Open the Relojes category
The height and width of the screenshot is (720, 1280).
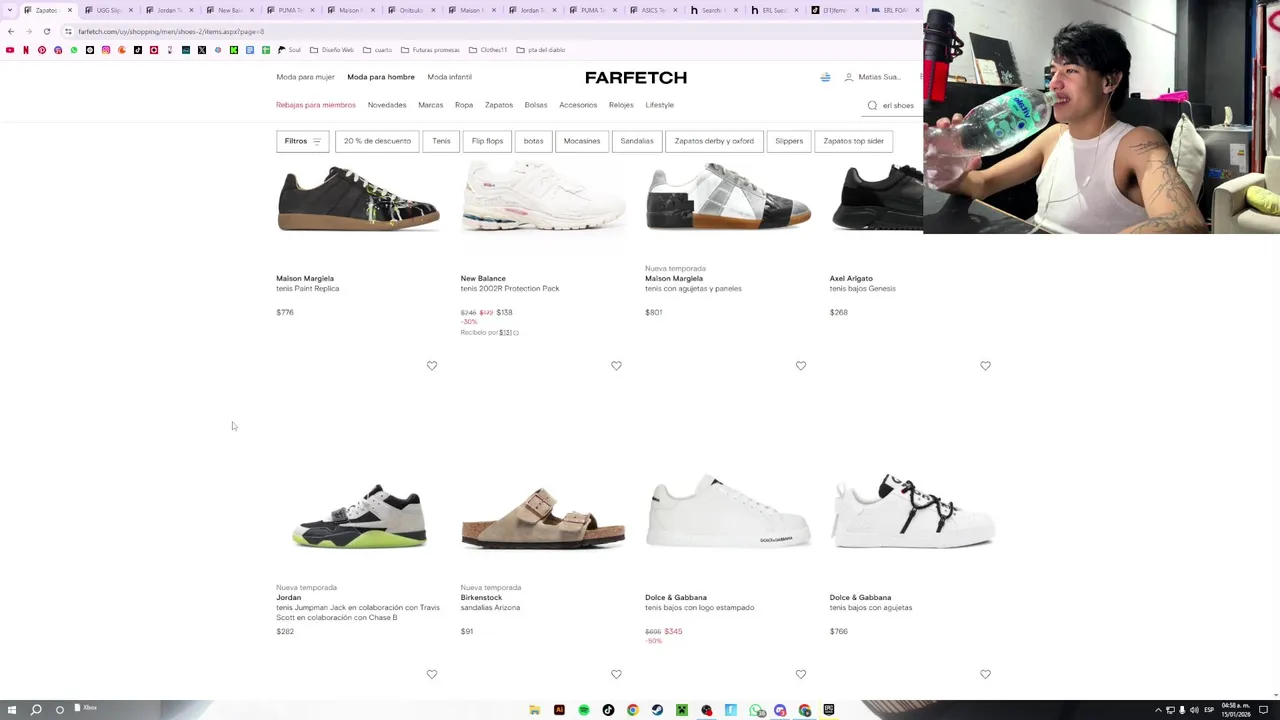coord(621,105)
